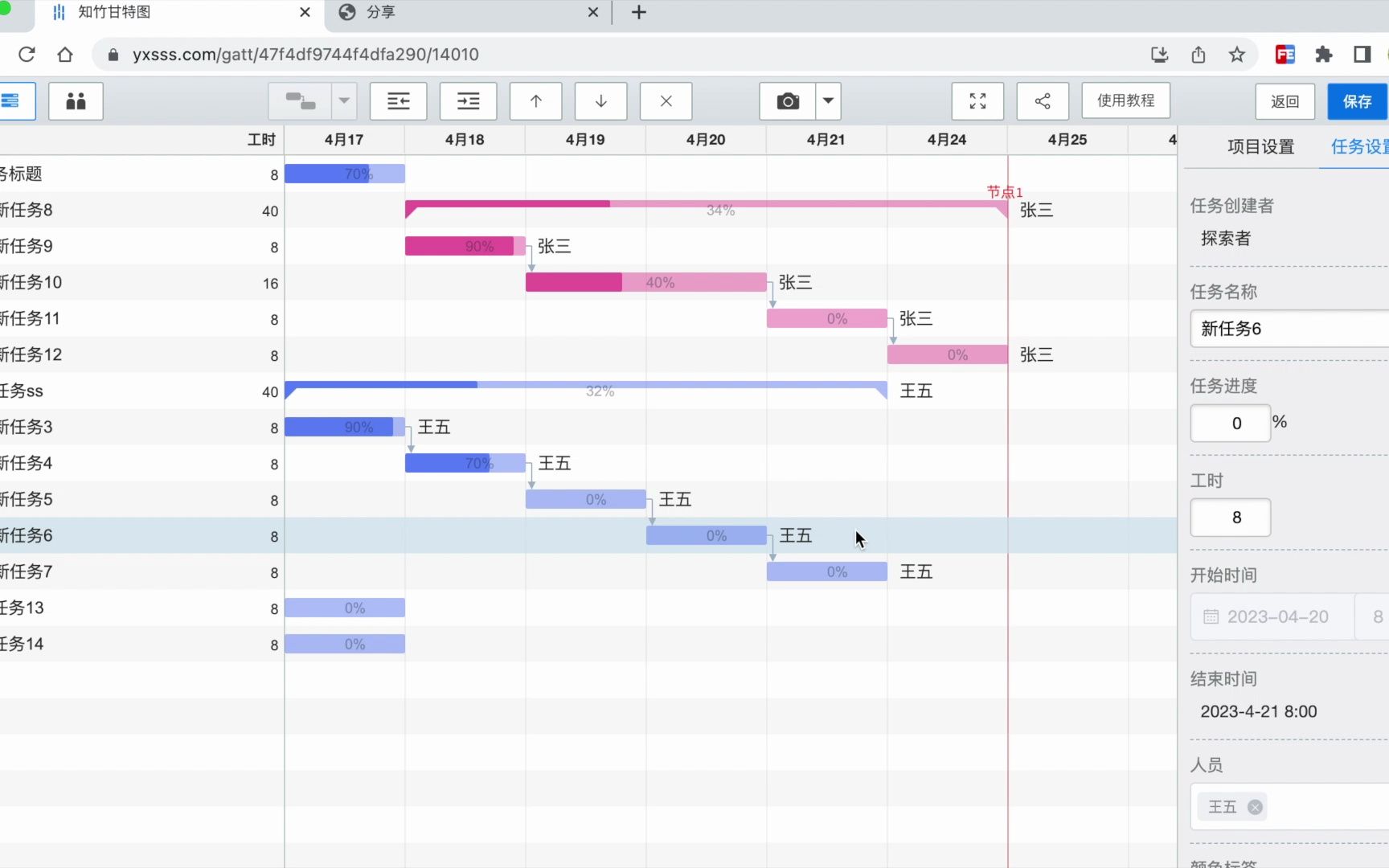Screen dimensions: 1389x868
Task: Move selected task down
Action: (600, 101)
